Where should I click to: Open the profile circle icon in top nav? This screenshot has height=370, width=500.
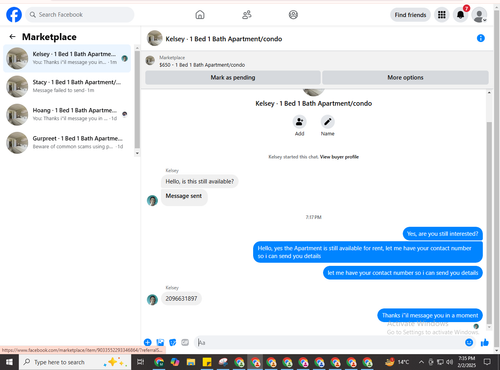pyautogui.click(x=293, y=15)
